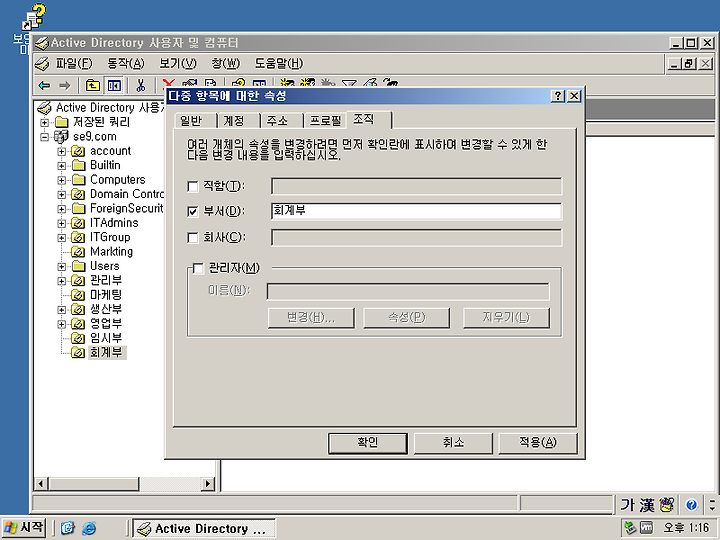Expand the 생산부 OU node
Screen dimensions: 720x540
[62, 309]
